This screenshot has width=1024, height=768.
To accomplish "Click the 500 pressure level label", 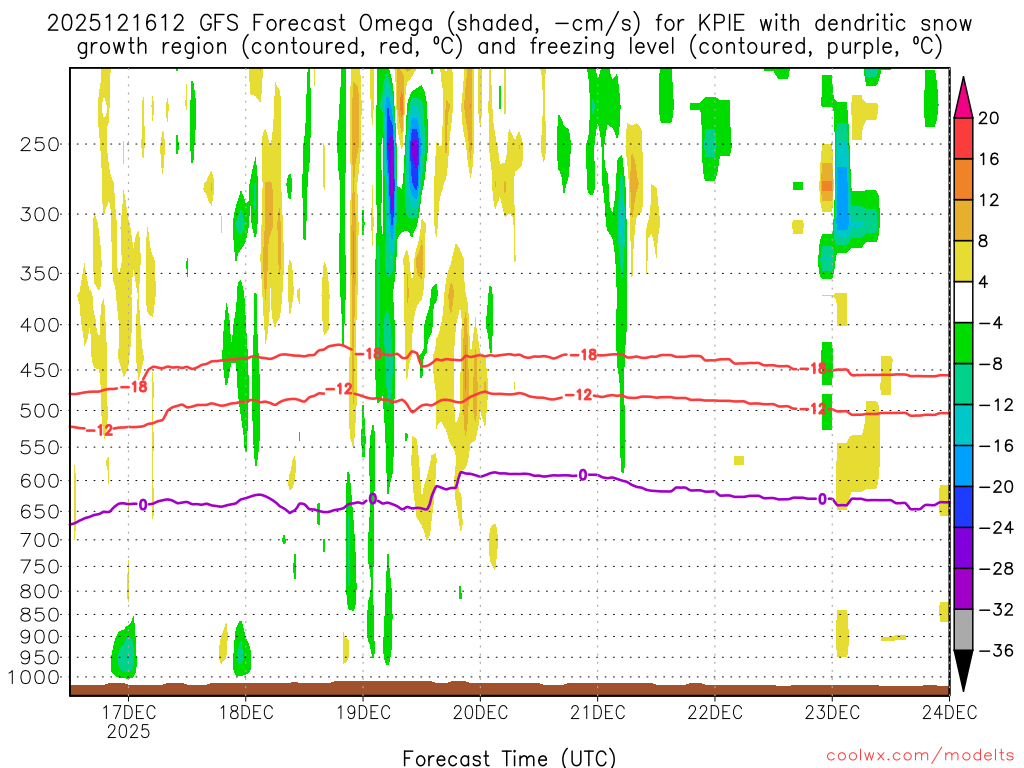I will click(x=40, y=411).
